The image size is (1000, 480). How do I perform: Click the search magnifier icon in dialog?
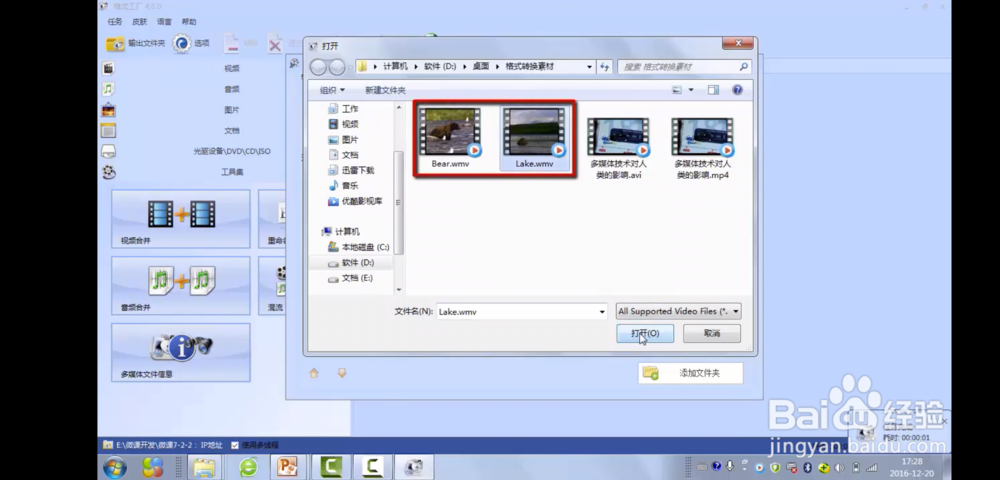pyautogui.click(x=743, y=67)
